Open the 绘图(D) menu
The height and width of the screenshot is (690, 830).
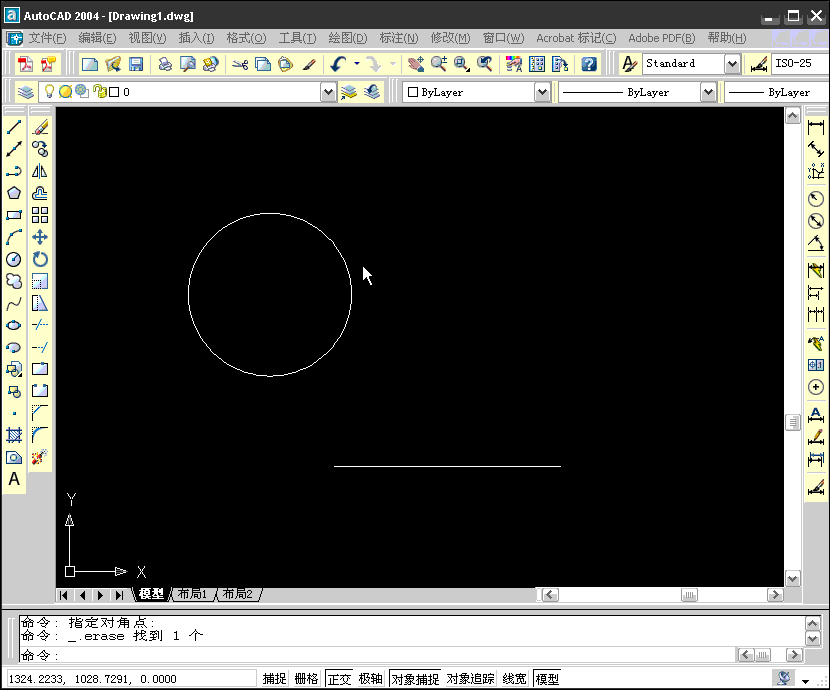point(348,38)
